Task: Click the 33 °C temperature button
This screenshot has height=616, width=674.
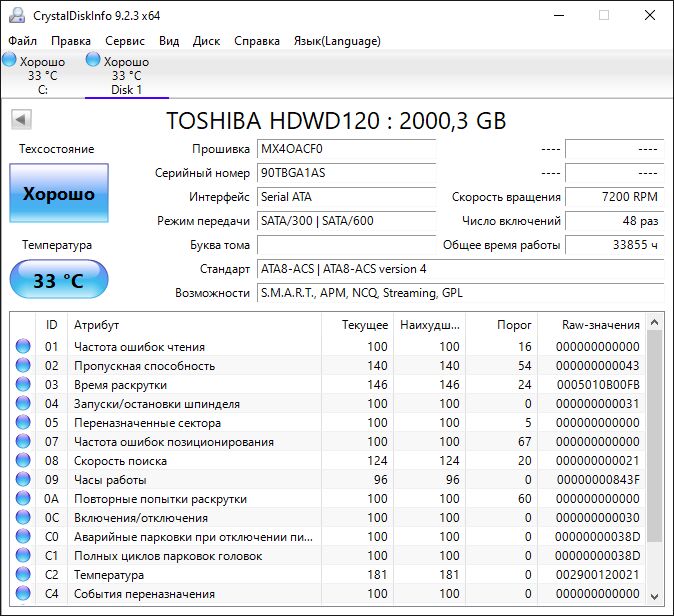Action: pos(59,280)
